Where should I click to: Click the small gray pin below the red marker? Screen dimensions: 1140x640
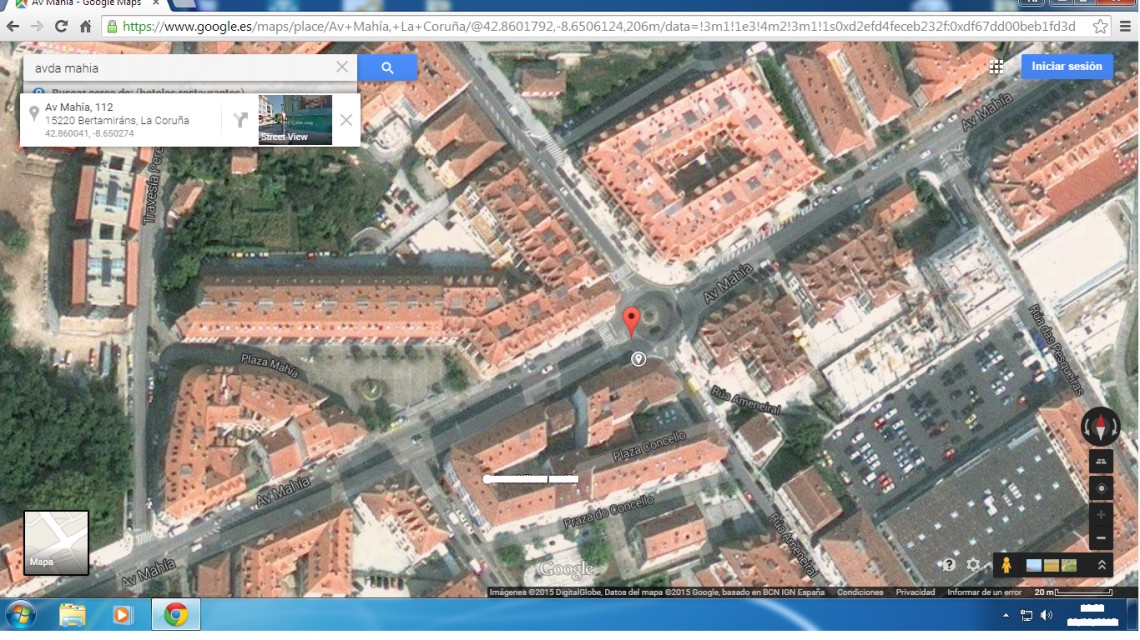[x=638, y=359]
